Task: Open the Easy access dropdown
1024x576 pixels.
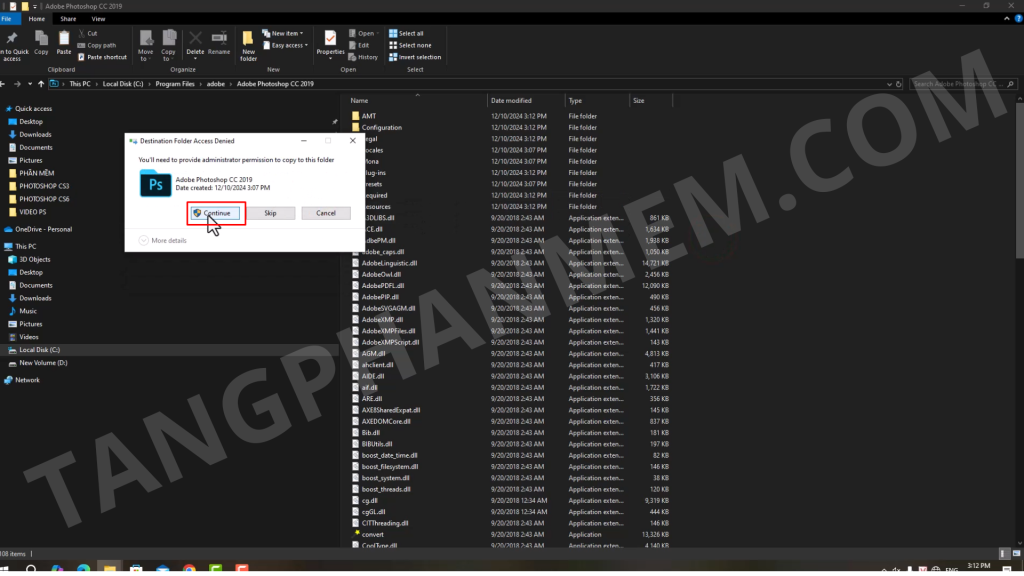Action: point(286,45)
